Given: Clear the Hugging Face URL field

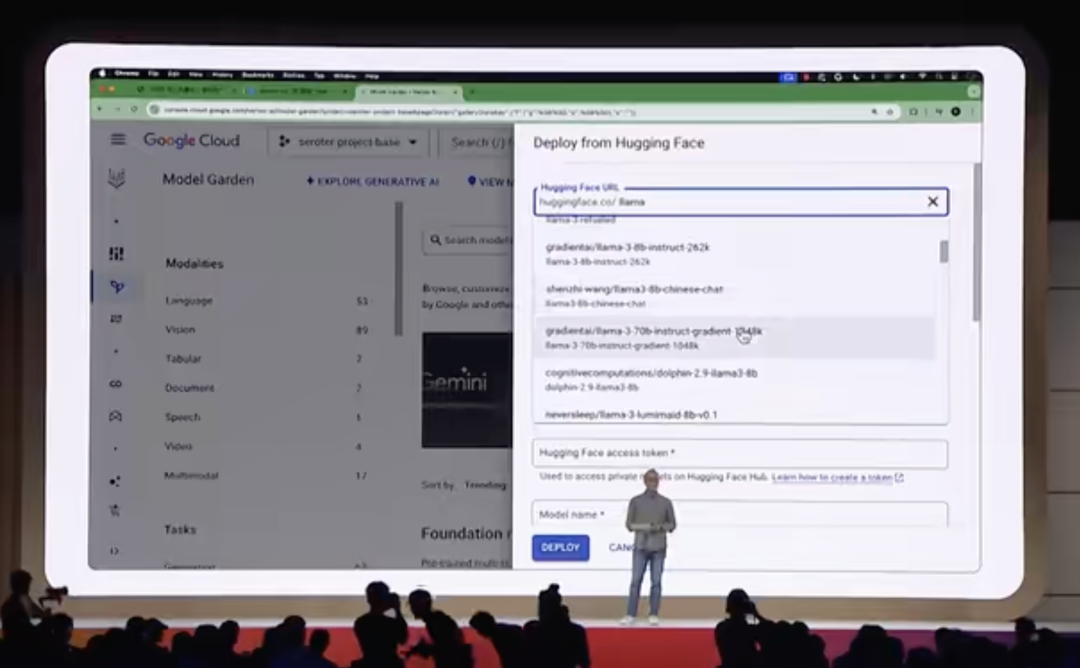Looking at the screenshot, I should (x=933, y=202).
